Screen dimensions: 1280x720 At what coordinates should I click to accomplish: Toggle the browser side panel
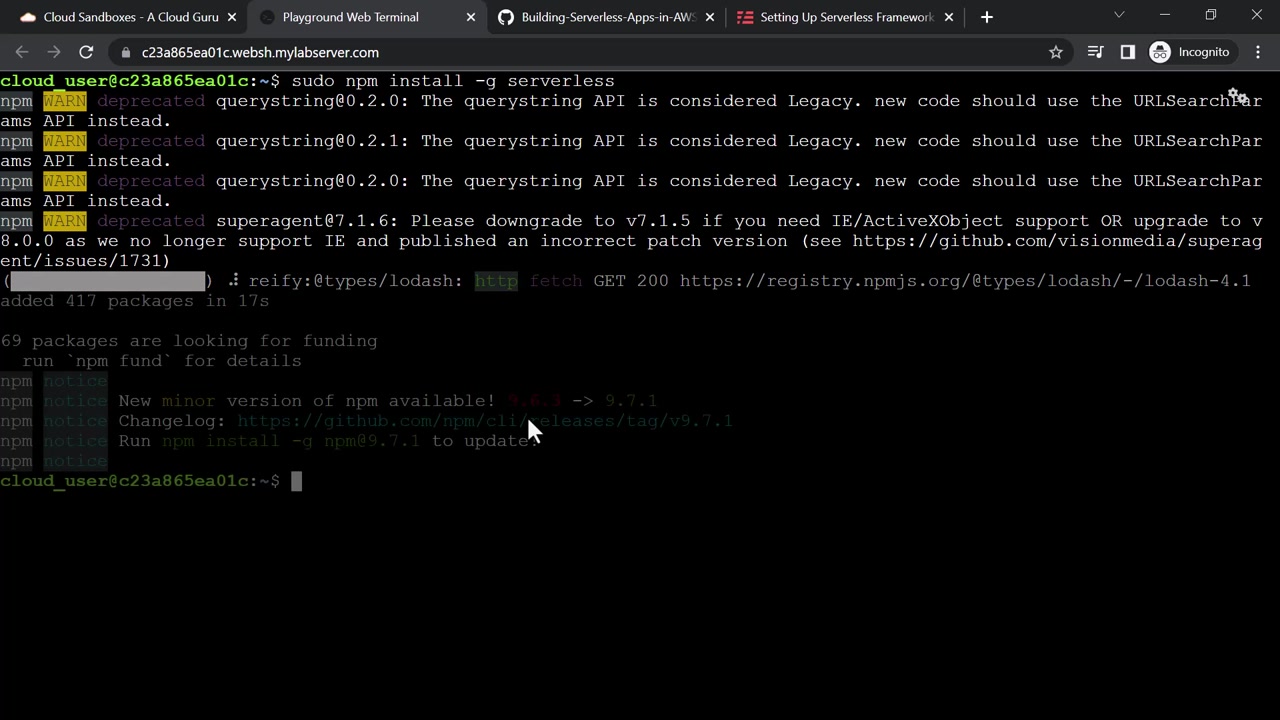click(1128, 52)
